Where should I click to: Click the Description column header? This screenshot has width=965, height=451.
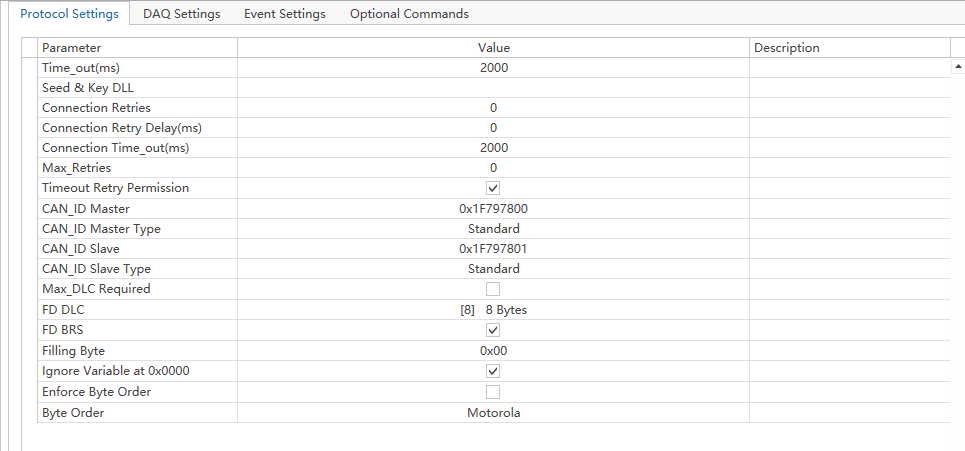pyautogui.click(x=786, y=48)
